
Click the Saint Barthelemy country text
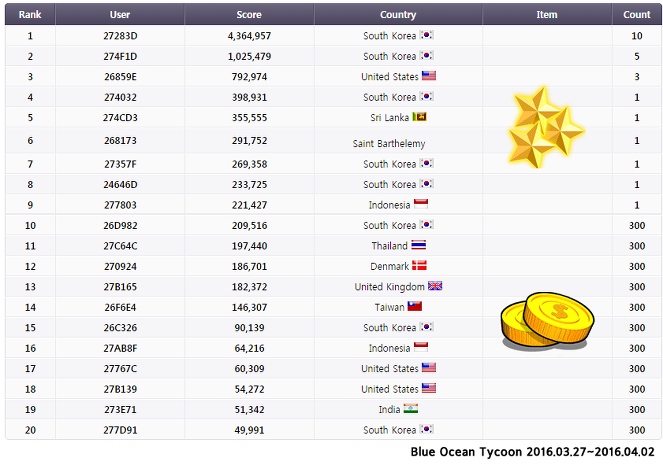coord(389,144)
